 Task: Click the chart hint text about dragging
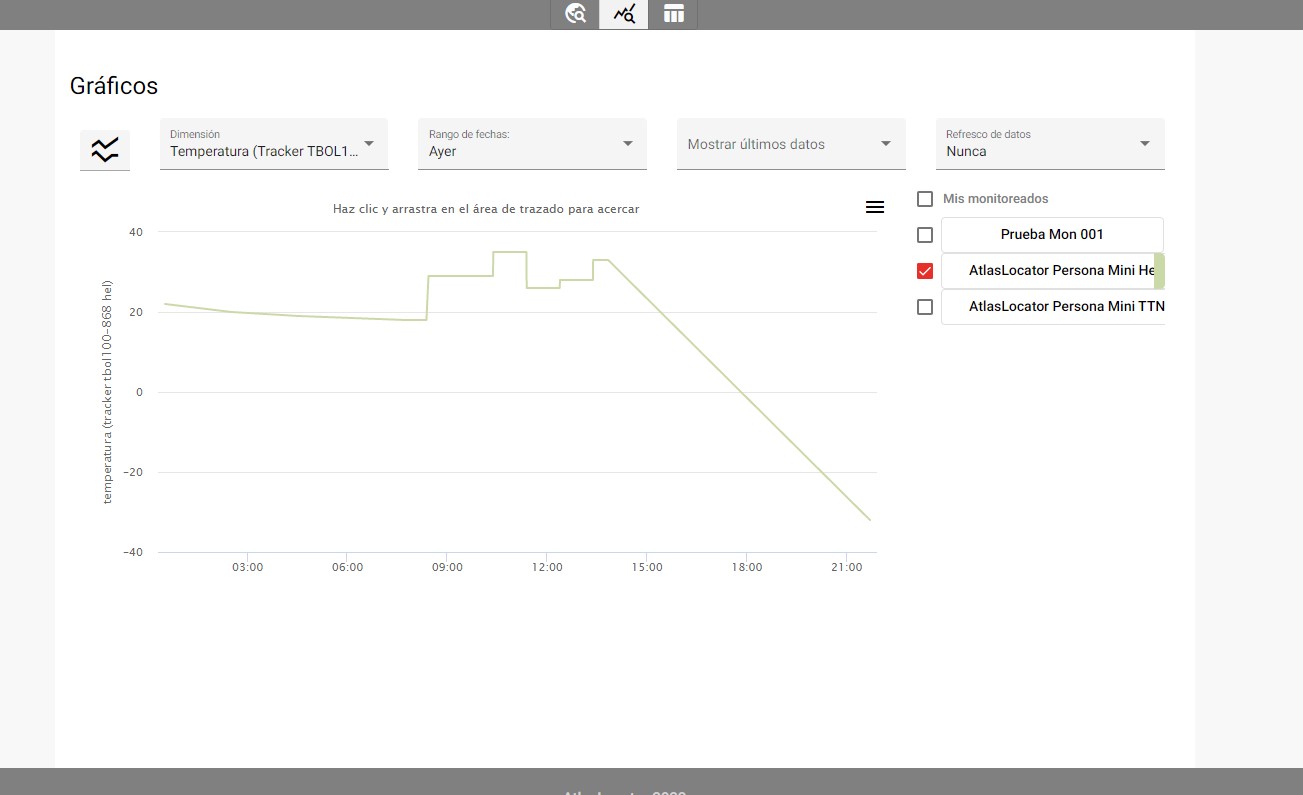[x=486, y=209]
